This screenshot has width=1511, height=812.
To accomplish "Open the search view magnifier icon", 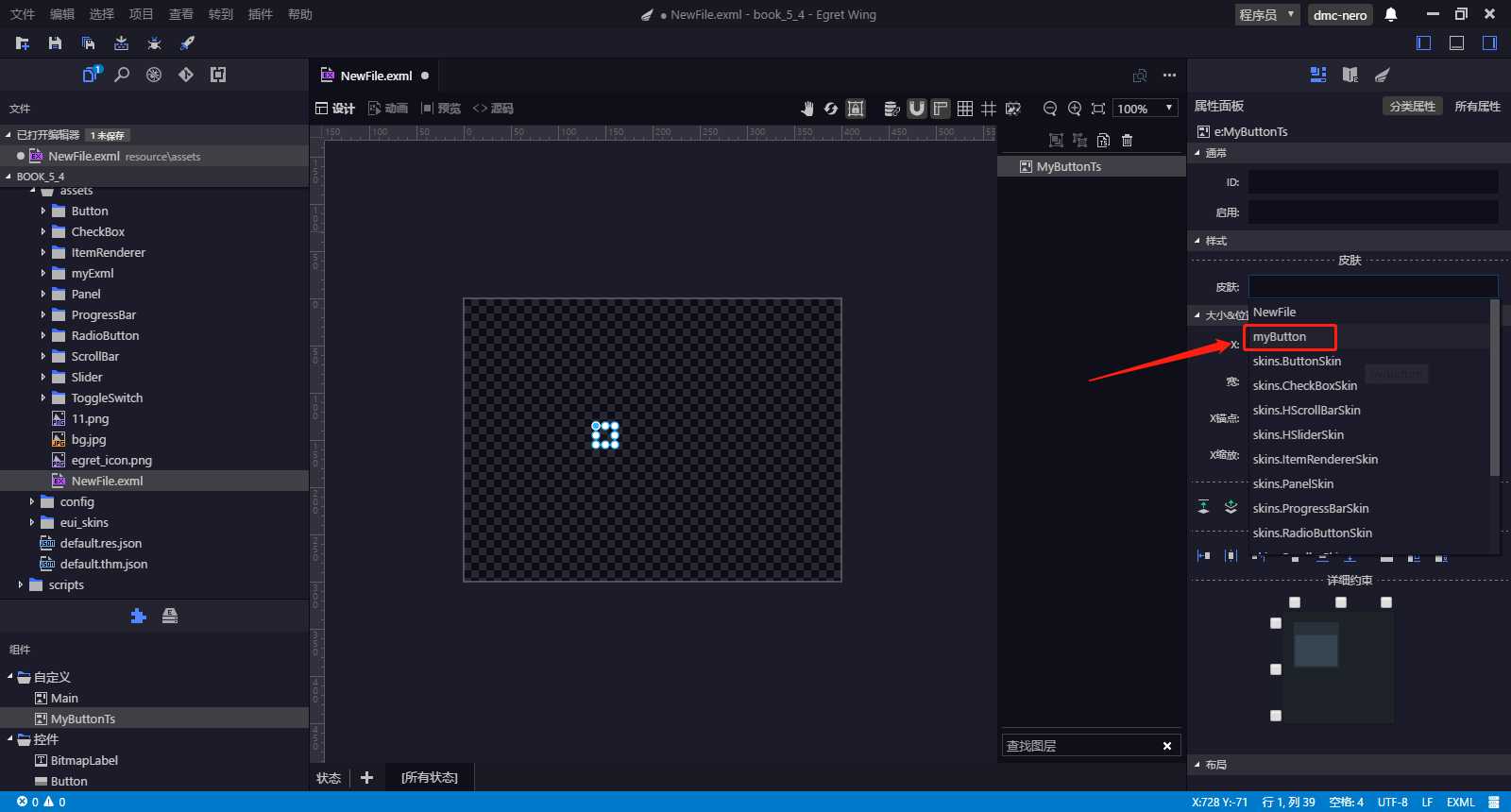I will pos(122,75).
